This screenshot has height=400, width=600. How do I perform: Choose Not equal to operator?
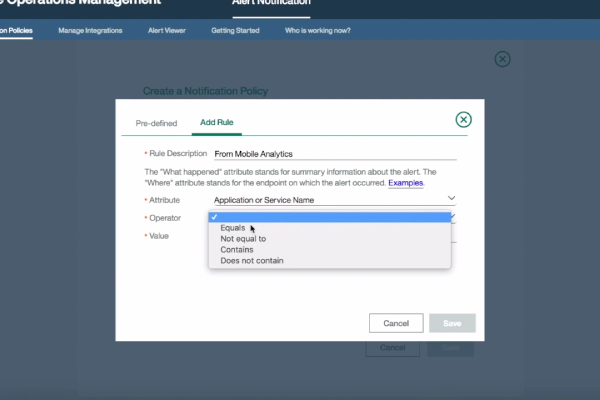click(x=329, y=238)
